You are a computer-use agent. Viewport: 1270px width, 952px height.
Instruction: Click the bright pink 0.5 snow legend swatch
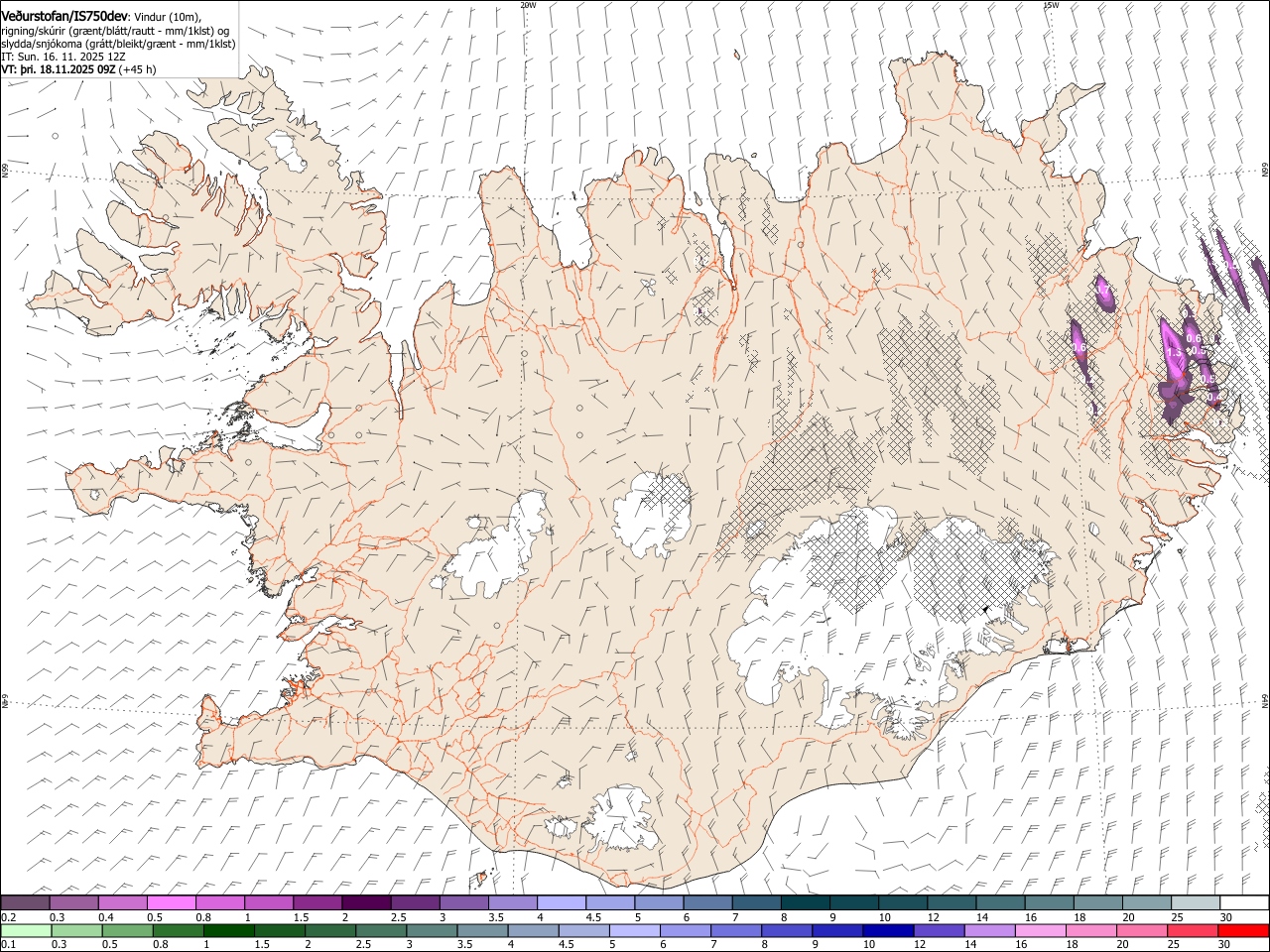pyautogui.click(x=171, y=903)
